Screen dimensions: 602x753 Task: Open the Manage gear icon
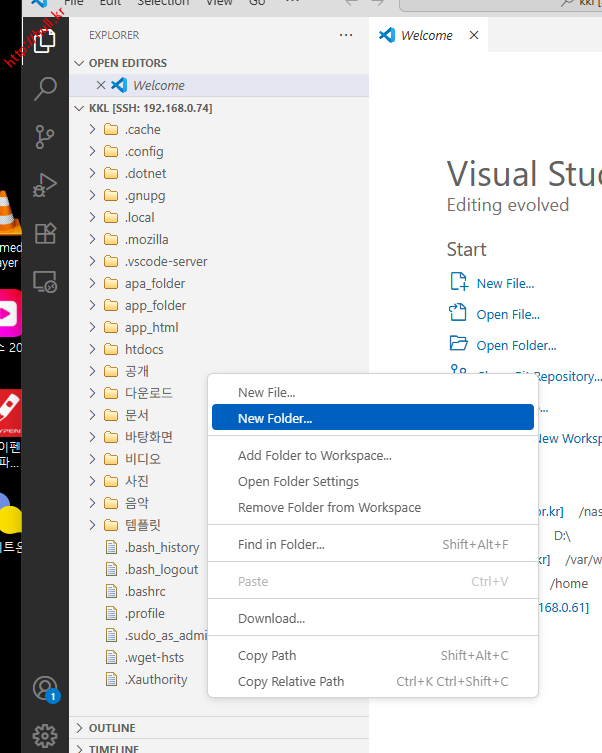(45, 736)
